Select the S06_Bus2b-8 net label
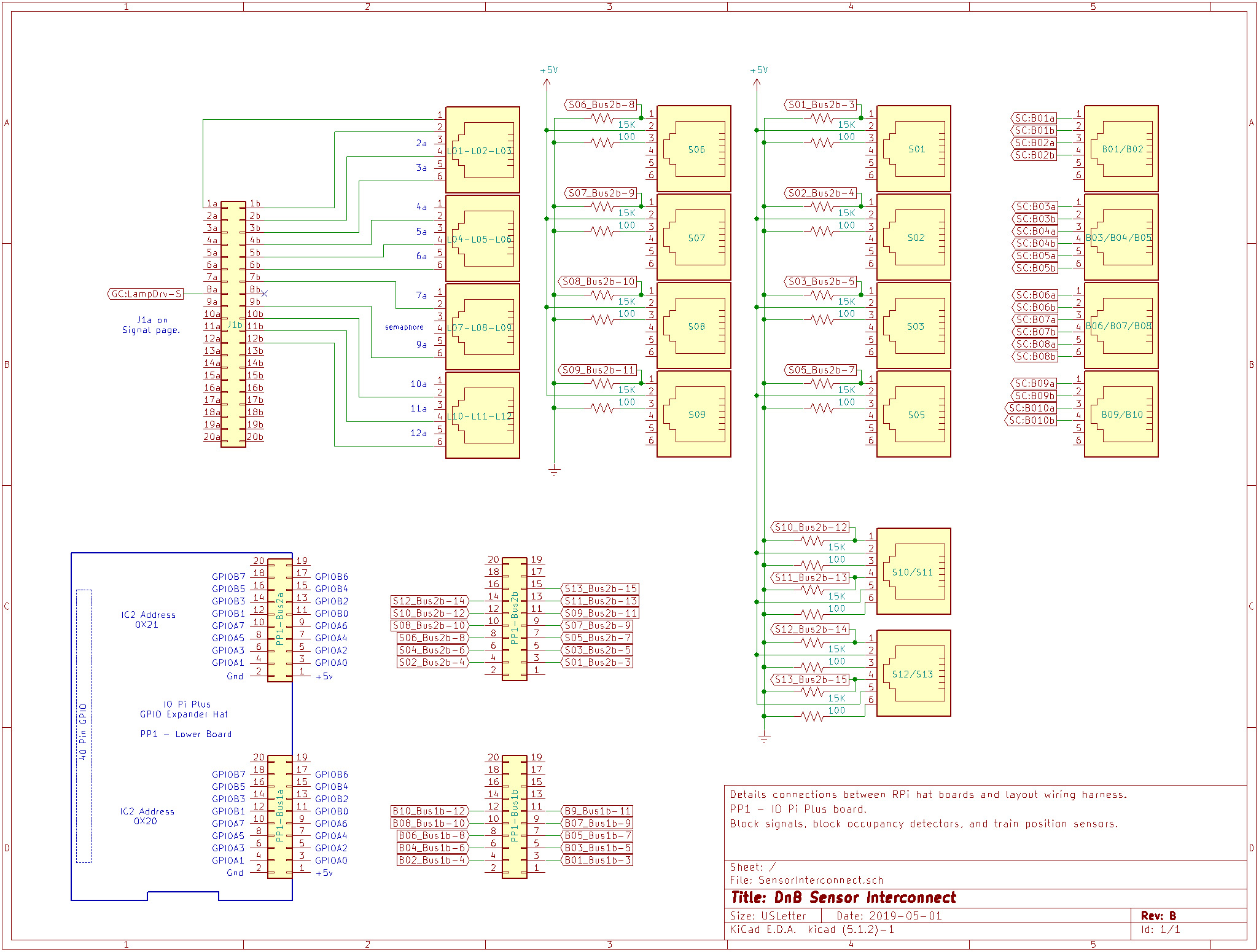1259x952 pixels. (x=601, y=104)
